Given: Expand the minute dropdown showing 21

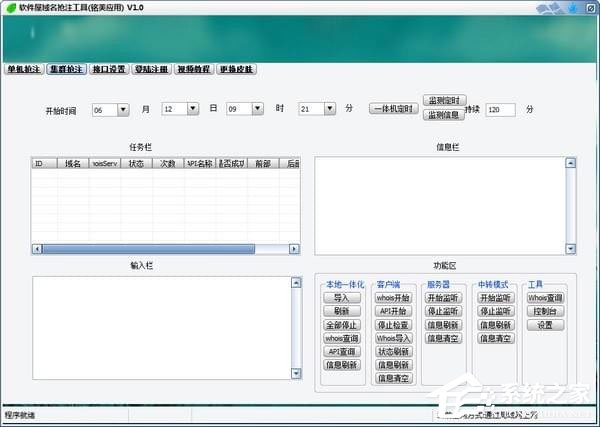Looking at the screenshot, I should coord(330,109).
